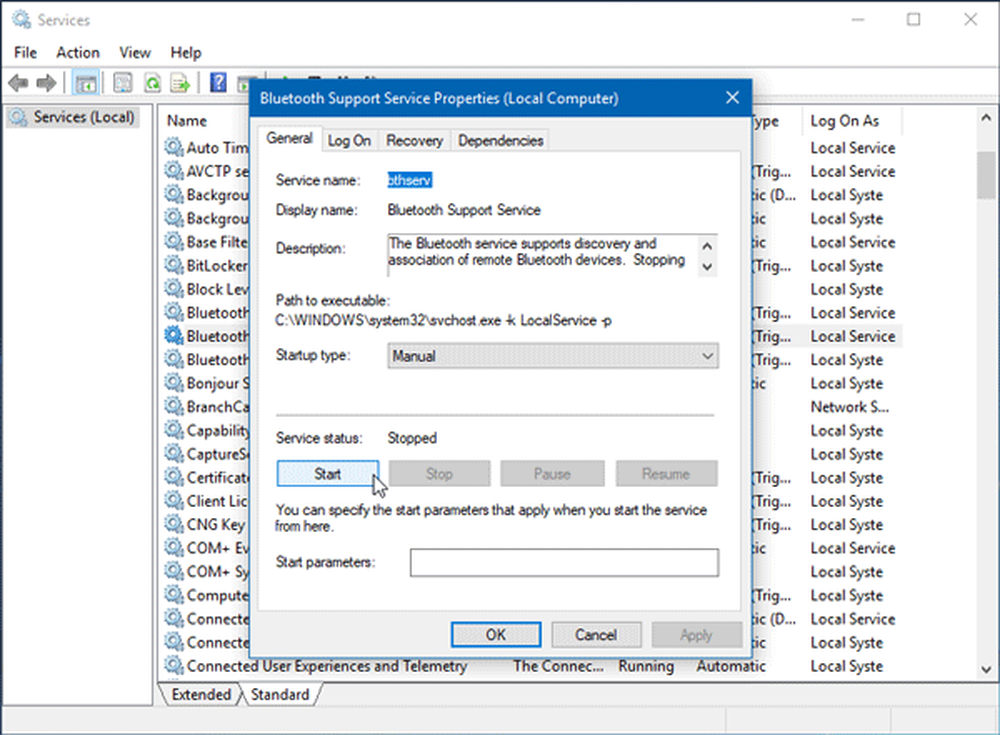Open the File menu
The image size is (1000, 735).
pyautogui.click(x=26, y=52)
